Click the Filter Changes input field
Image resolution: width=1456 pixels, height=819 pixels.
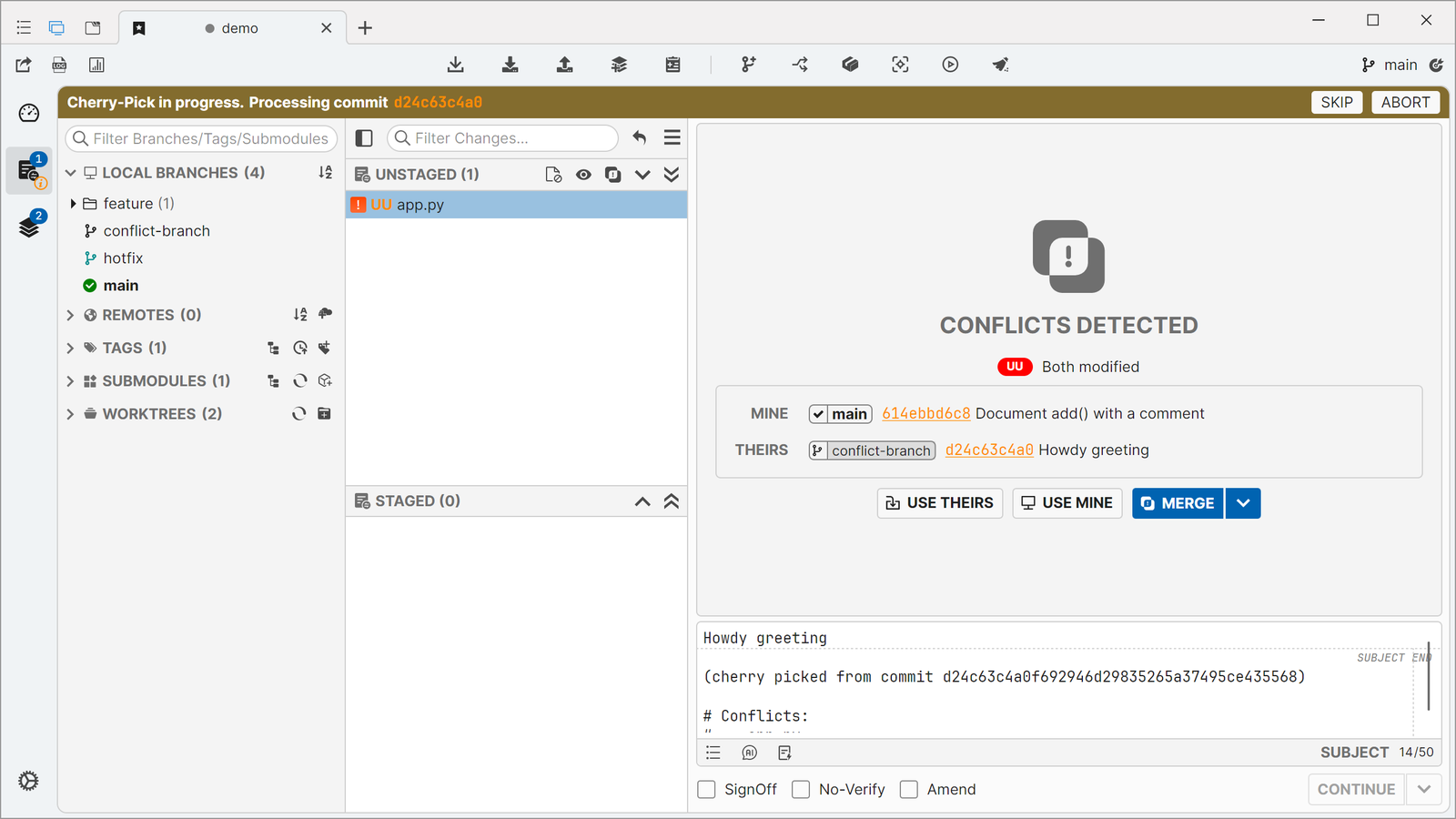tap(502, 138)
